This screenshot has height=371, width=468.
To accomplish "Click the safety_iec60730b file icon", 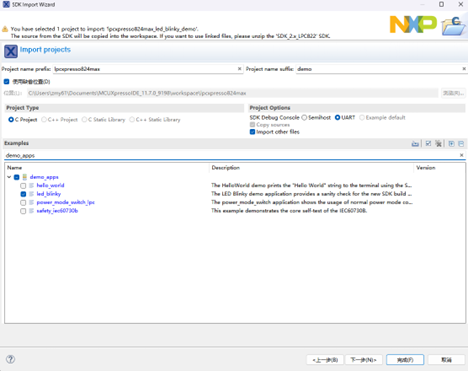I will (31, 211).
